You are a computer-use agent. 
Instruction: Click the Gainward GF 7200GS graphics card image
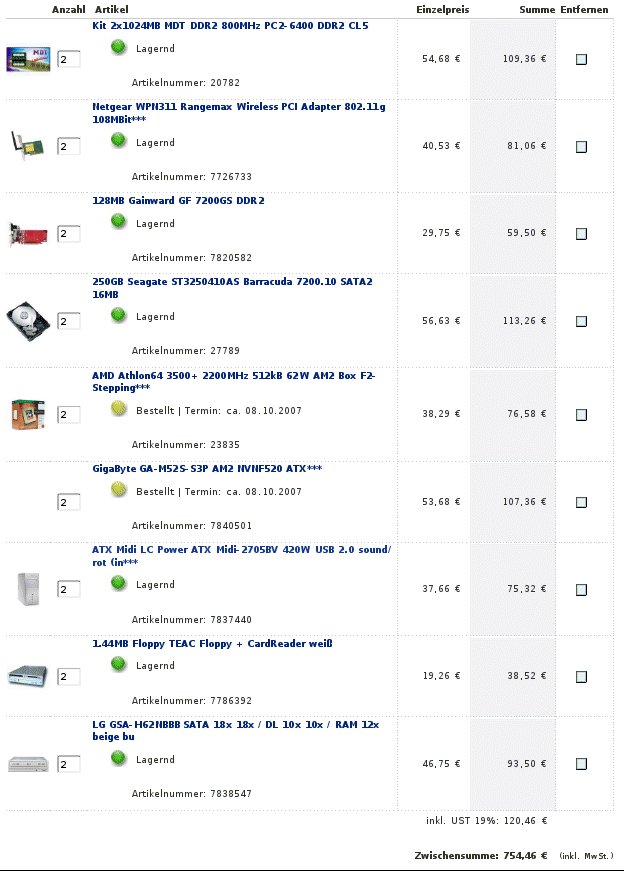coord(28,234)
